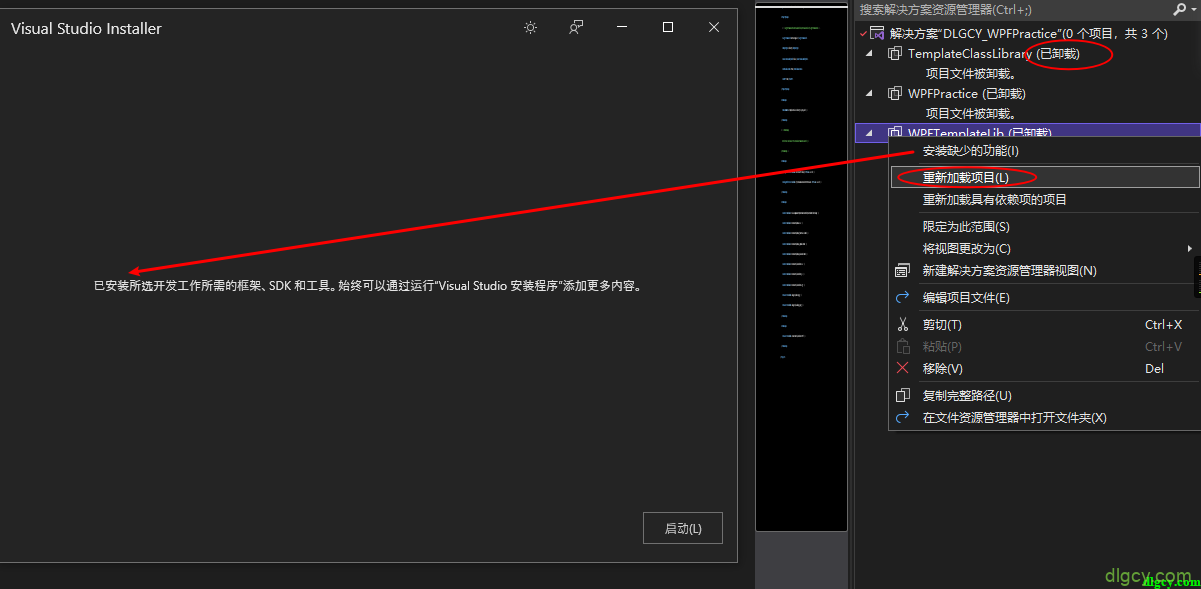Toggle theme sun icon in Visual Studio Installer
Screen dimensions: 1201x589
(530, 28)
